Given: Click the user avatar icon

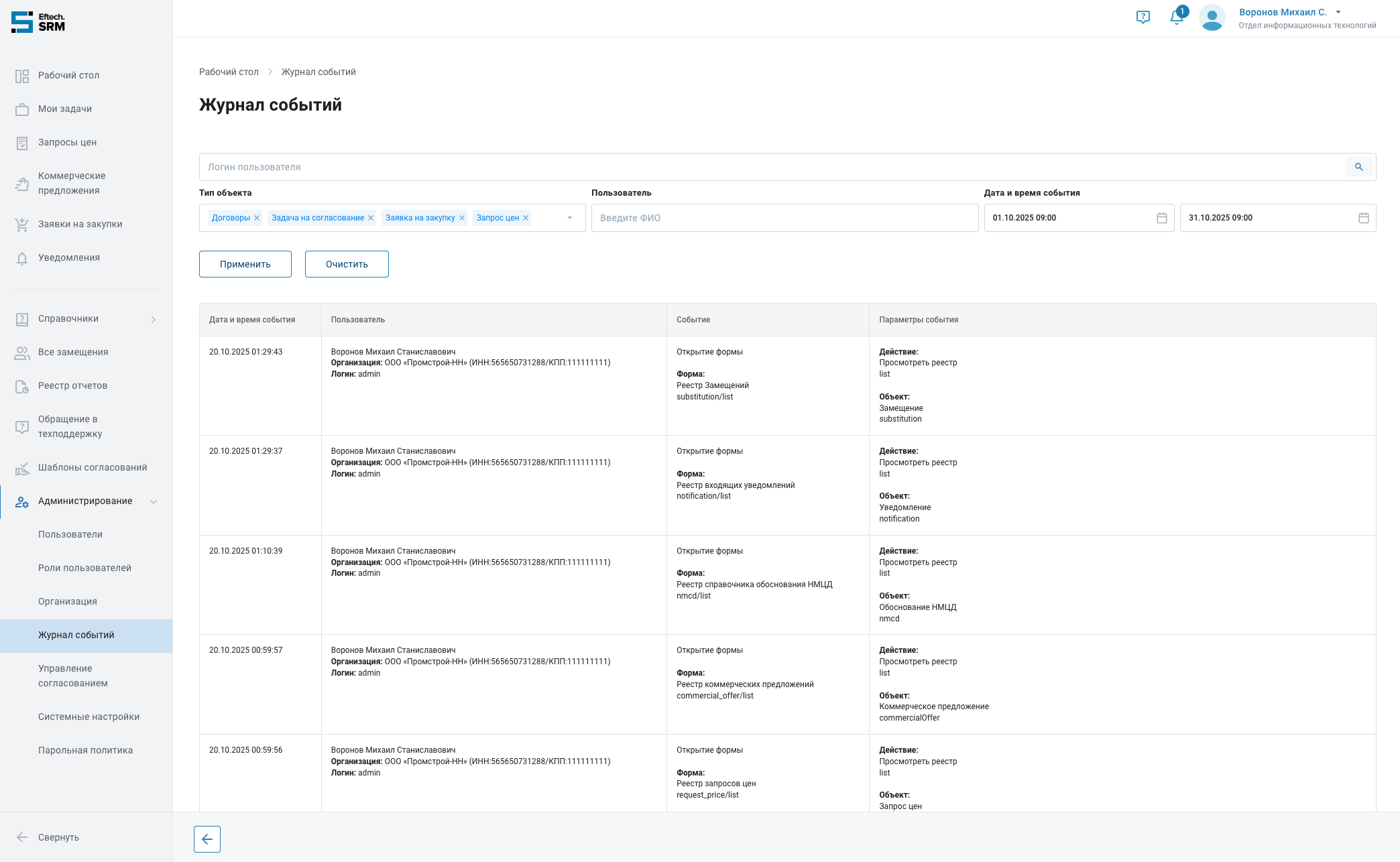Looking at the screenshot, I should point(1212,18).
